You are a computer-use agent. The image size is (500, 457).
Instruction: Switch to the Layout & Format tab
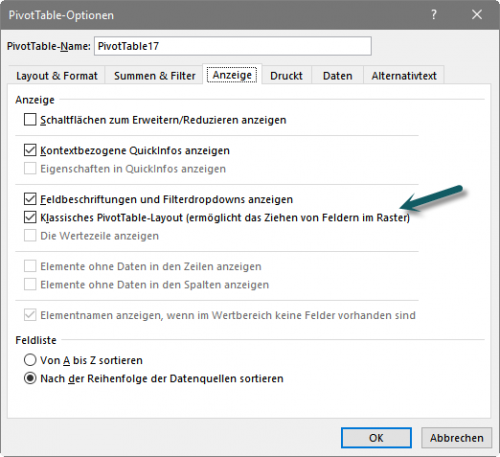57,76
